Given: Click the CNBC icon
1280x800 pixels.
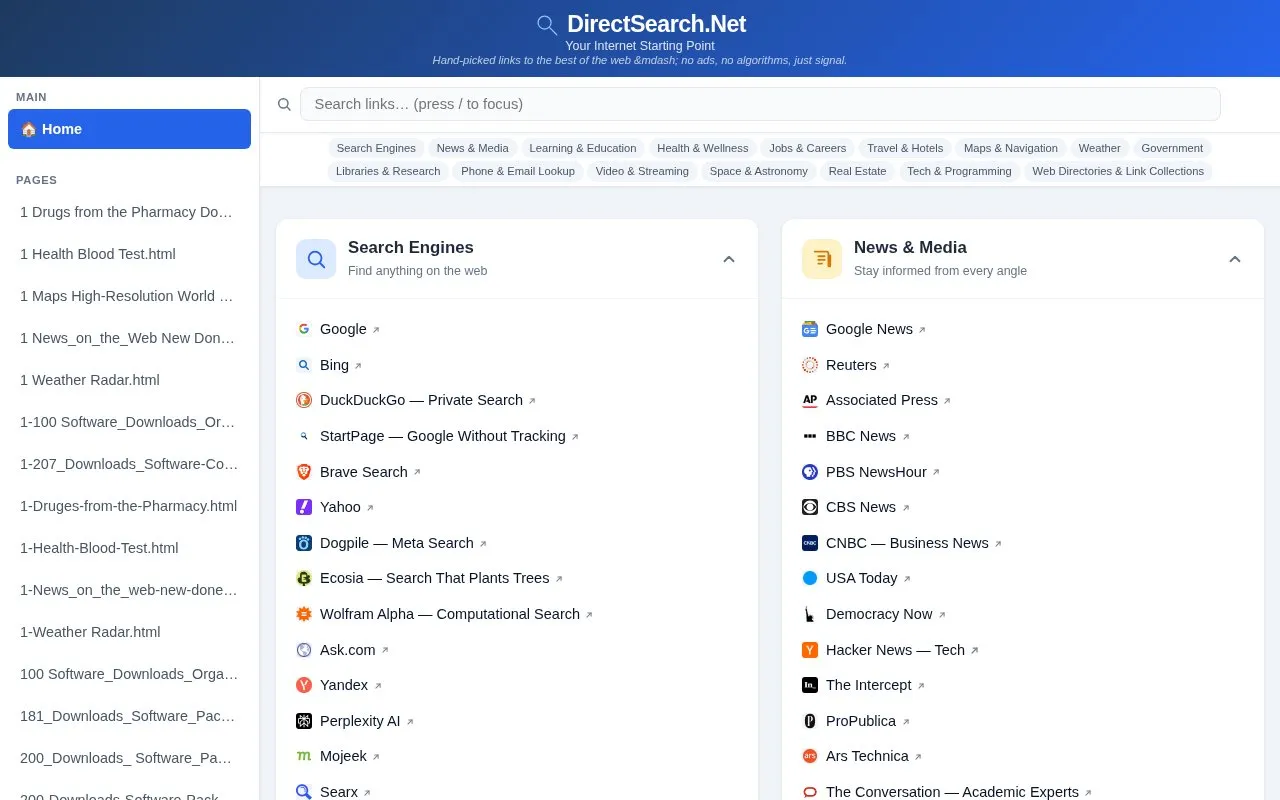Looking at the screenshot, I should point(810,543).
